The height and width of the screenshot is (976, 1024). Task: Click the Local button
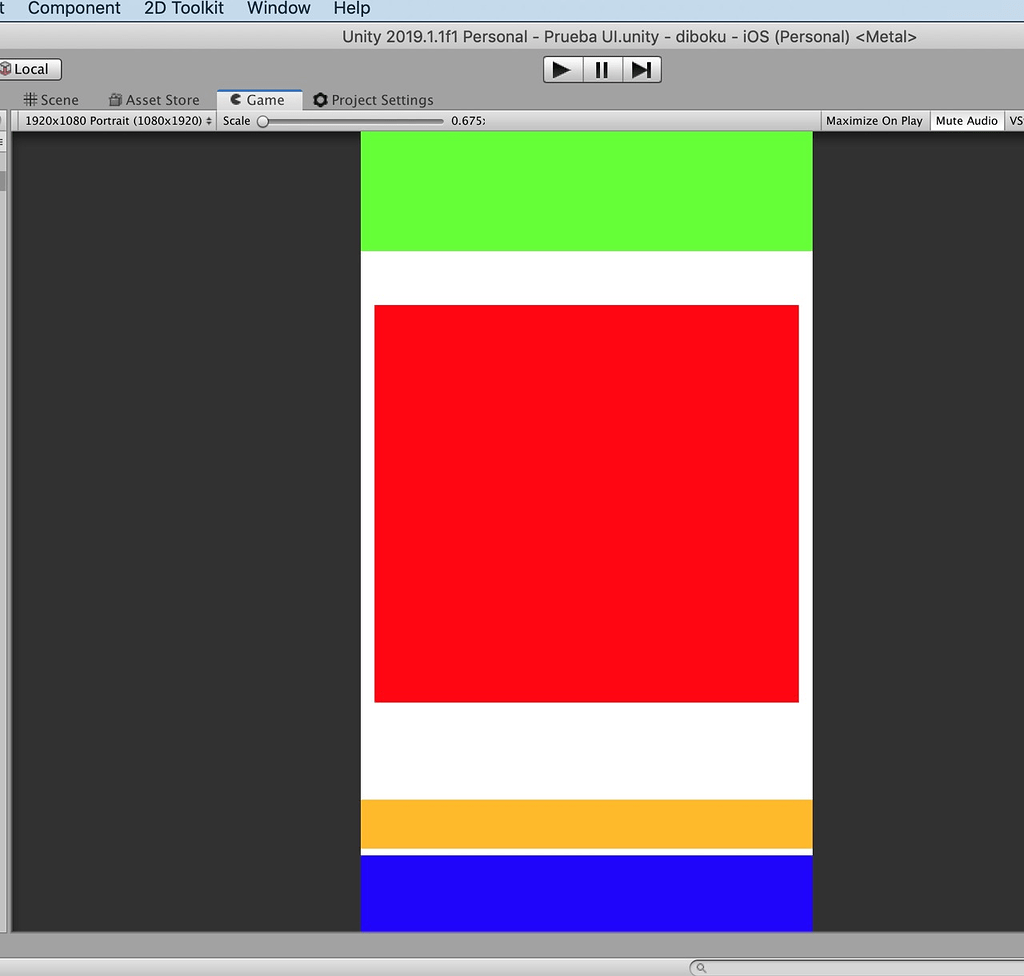pos(30,69)
